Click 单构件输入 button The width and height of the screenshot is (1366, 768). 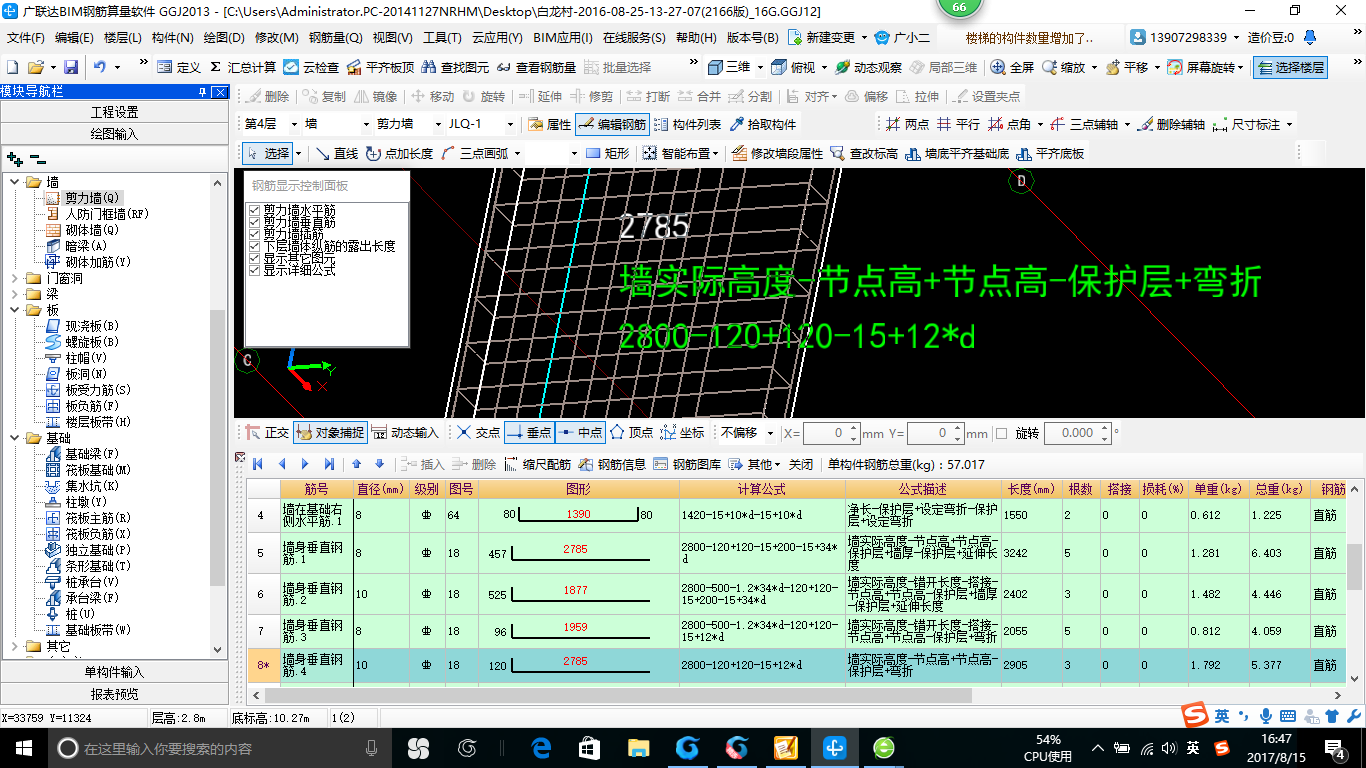click(115, 672)
